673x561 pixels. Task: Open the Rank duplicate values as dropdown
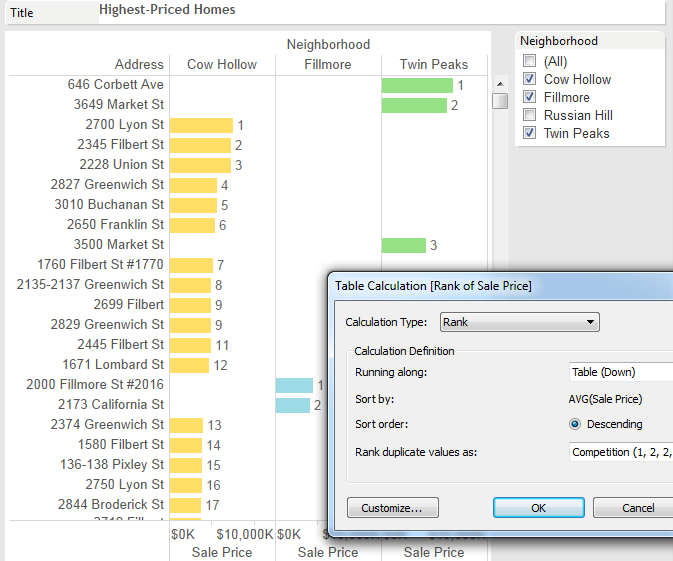[x=620, y=452]
